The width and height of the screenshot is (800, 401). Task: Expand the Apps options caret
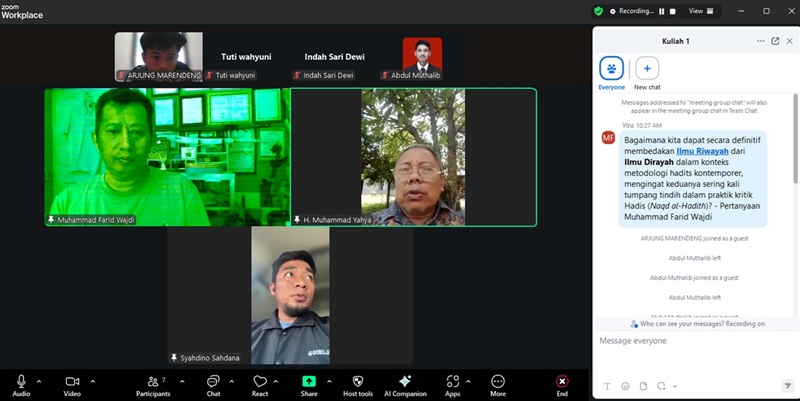468,382
